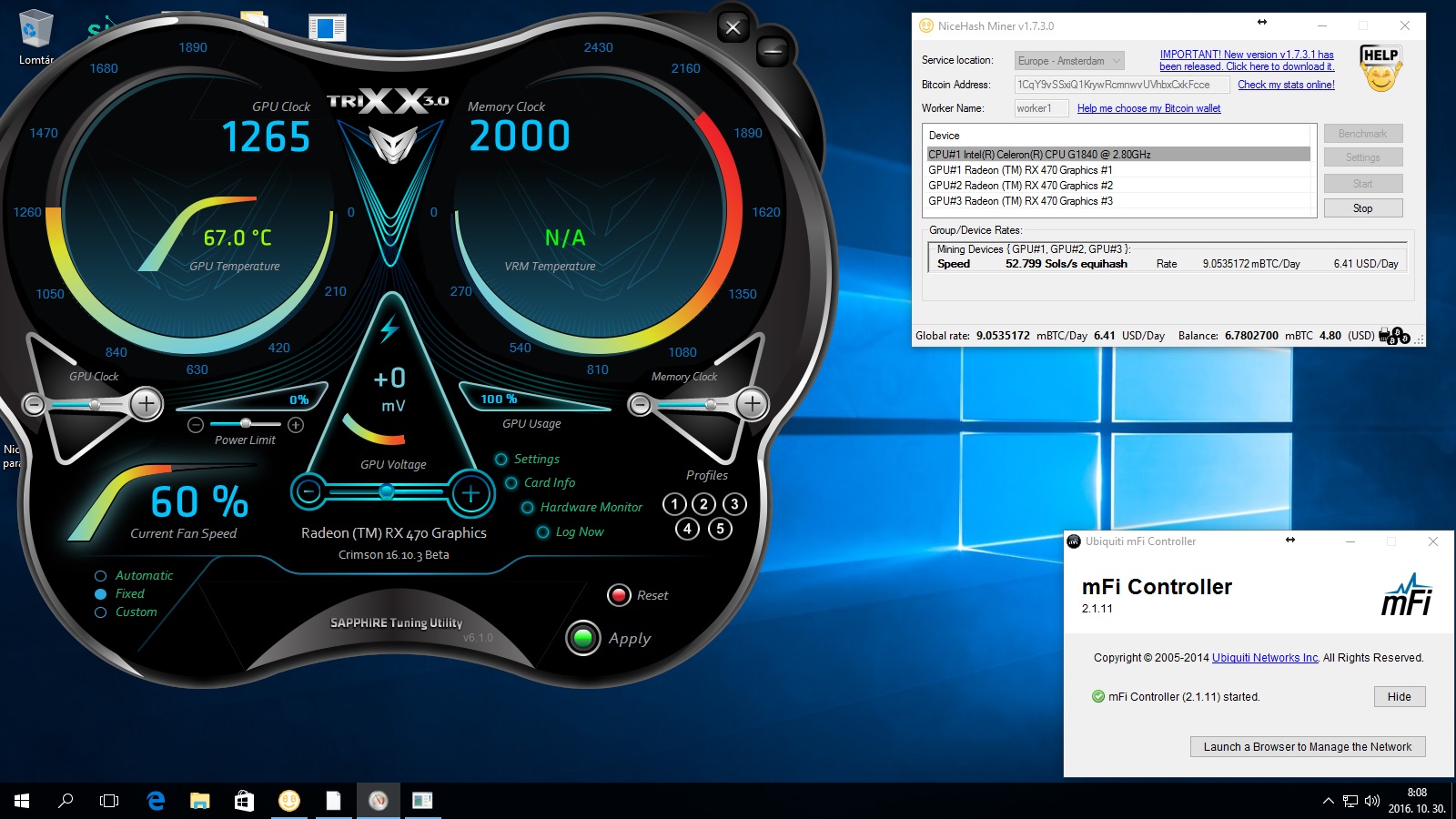The width and height of the screenshot is (1456, 819).
Task: Click Log Now in TRIXX
Action: (571, 532)
